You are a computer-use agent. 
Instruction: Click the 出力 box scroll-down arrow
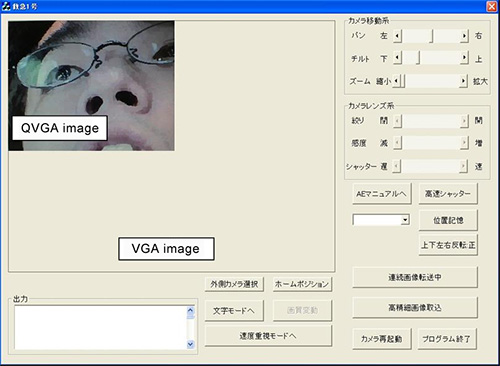click(190, 344)
